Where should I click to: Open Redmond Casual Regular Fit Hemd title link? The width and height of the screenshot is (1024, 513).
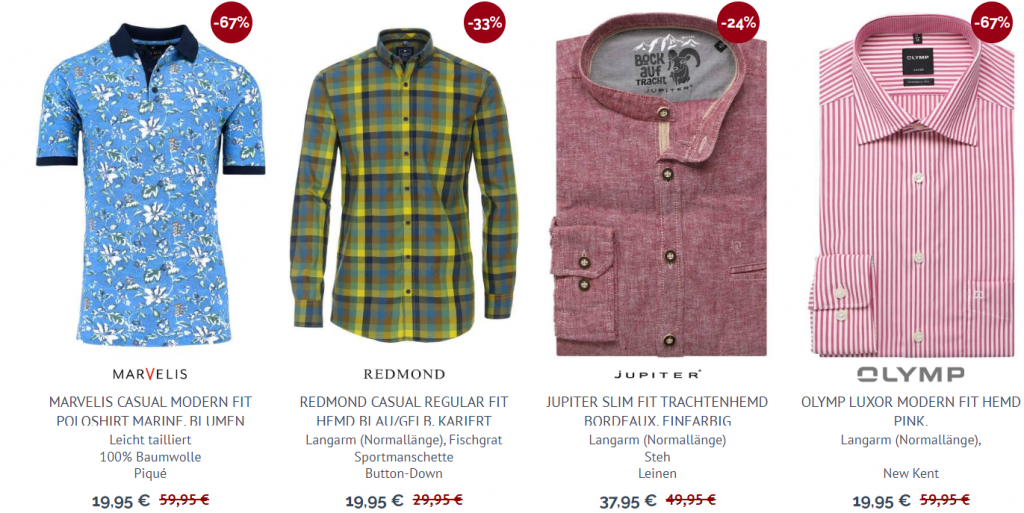[x=404, y=411]
